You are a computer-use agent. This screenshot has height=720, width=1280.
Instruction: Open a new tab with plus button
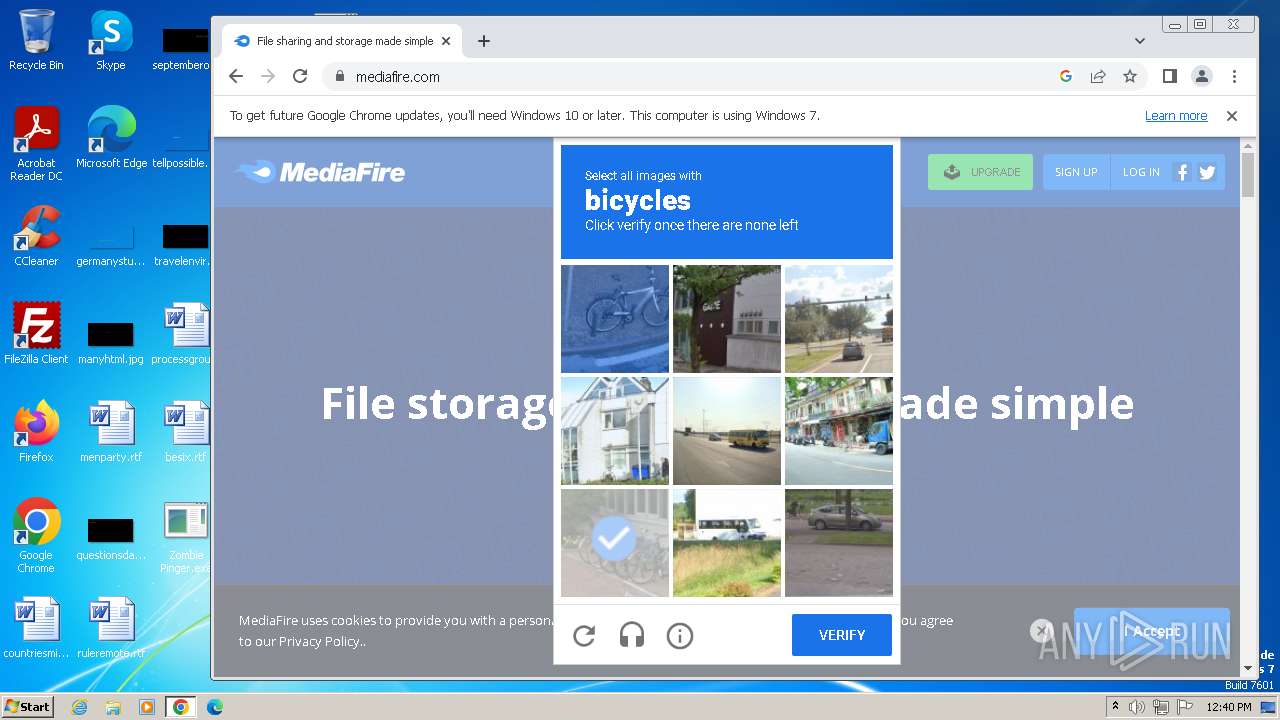click(484, 41)
